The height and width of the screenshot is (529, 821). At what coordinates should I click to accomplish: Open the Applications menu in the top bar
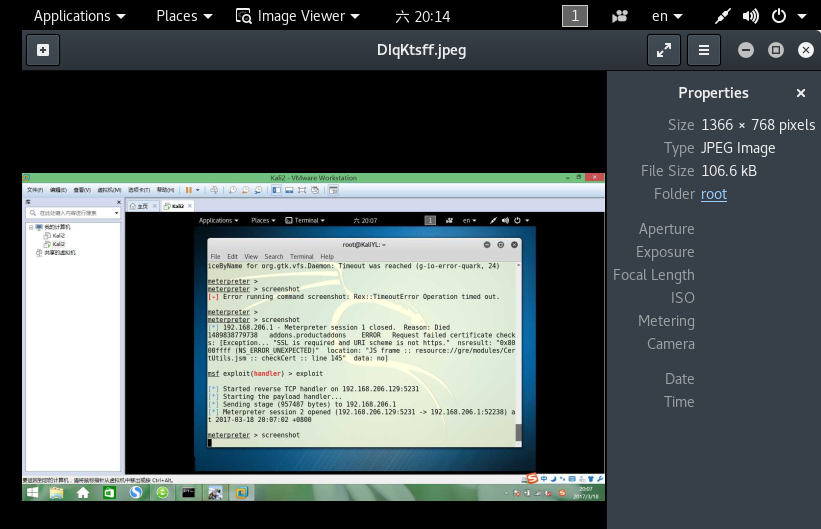[x=80, y=16]
